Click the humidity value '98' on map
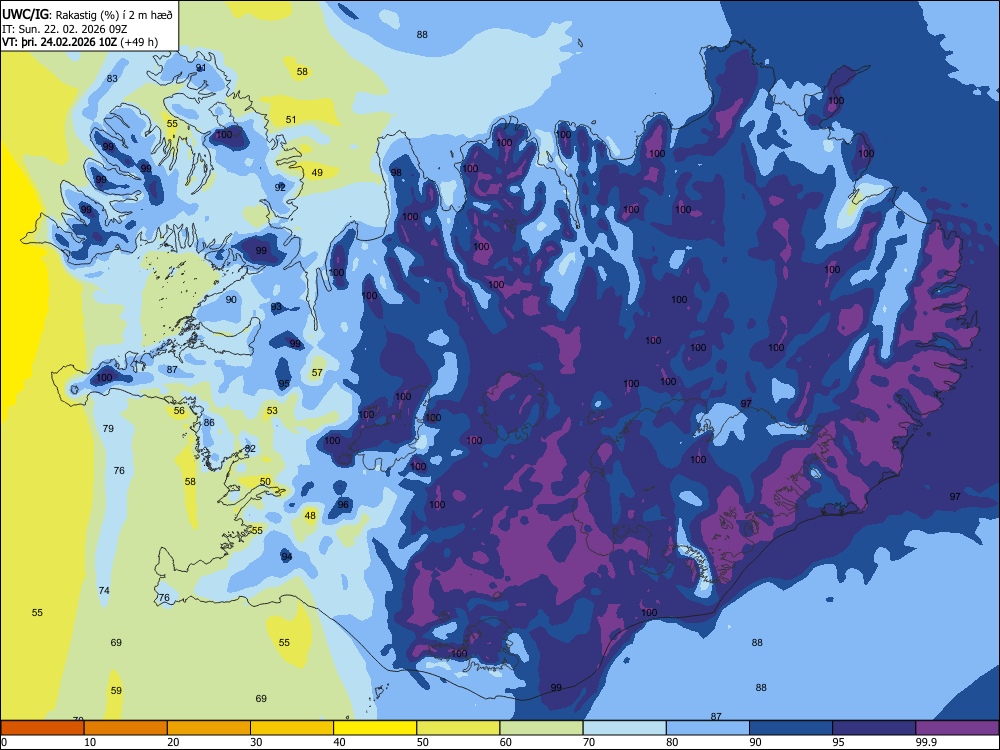The height and width of the screenshot is (750, 1000). pos(396,173)
